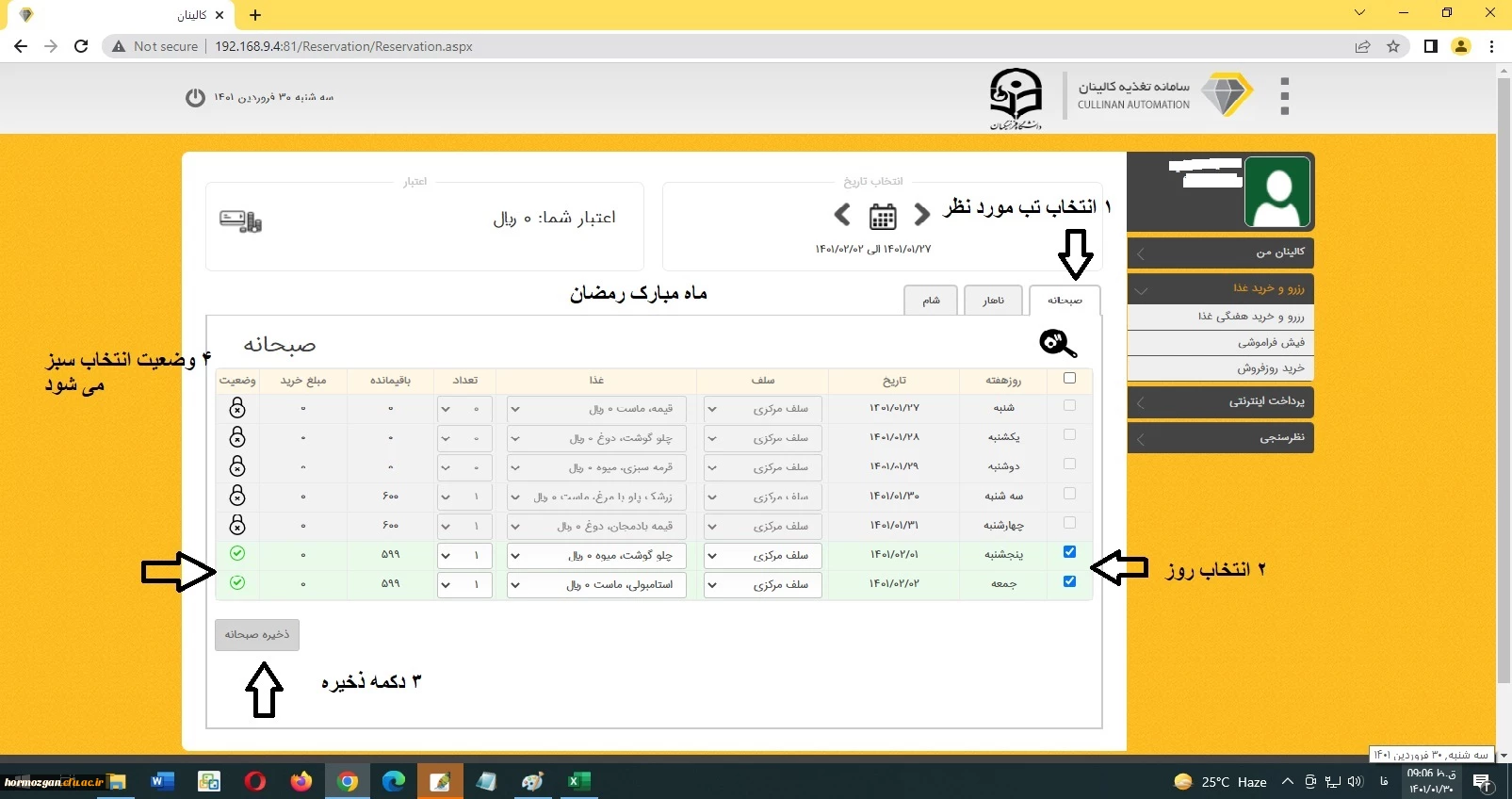
Task: Open the self-service dropdown in the جمعه row
Action: click(x=763, y=585)
